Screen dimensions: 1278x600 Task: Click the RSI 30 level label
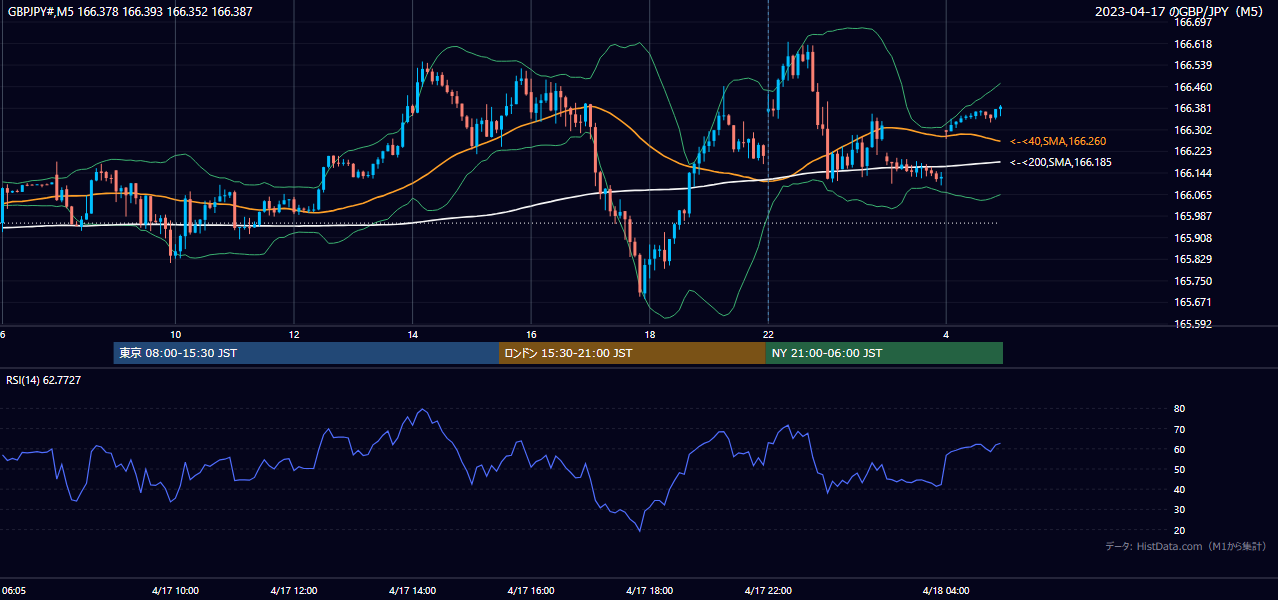coord(1179,510)
